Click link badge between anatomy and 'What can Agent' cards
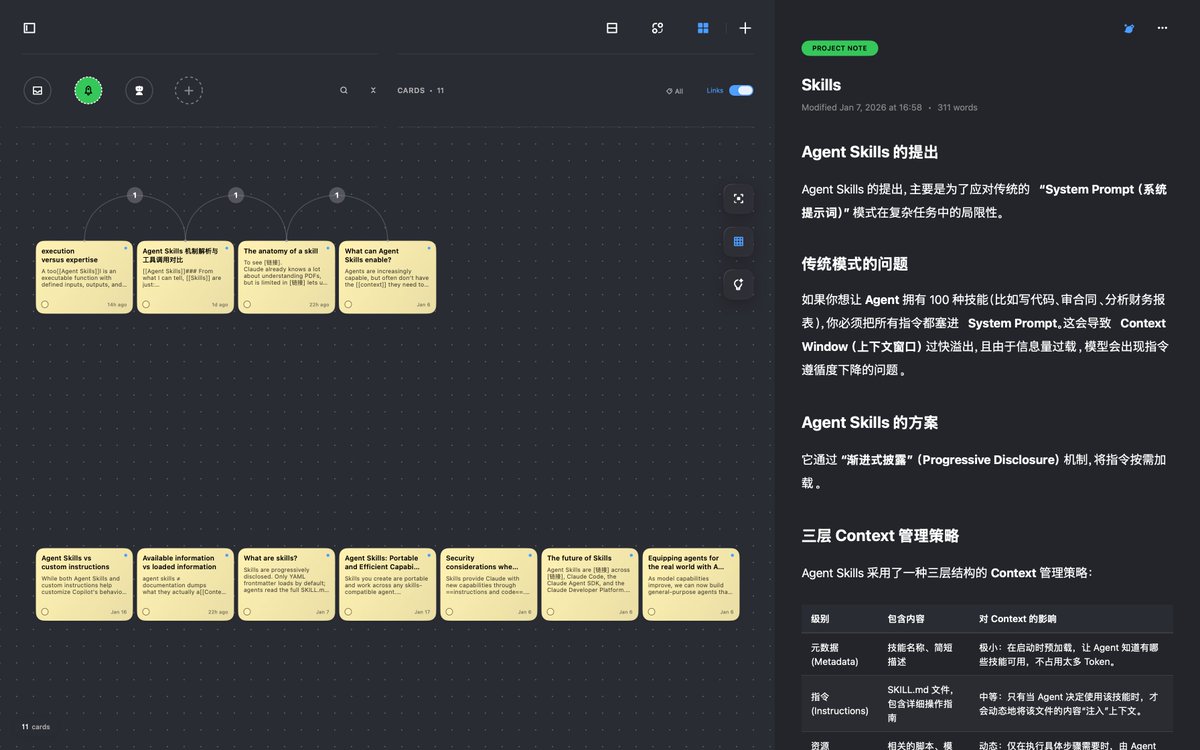Image resolution: width=1200 pixels, height=750 pixels. pos(337,195)
